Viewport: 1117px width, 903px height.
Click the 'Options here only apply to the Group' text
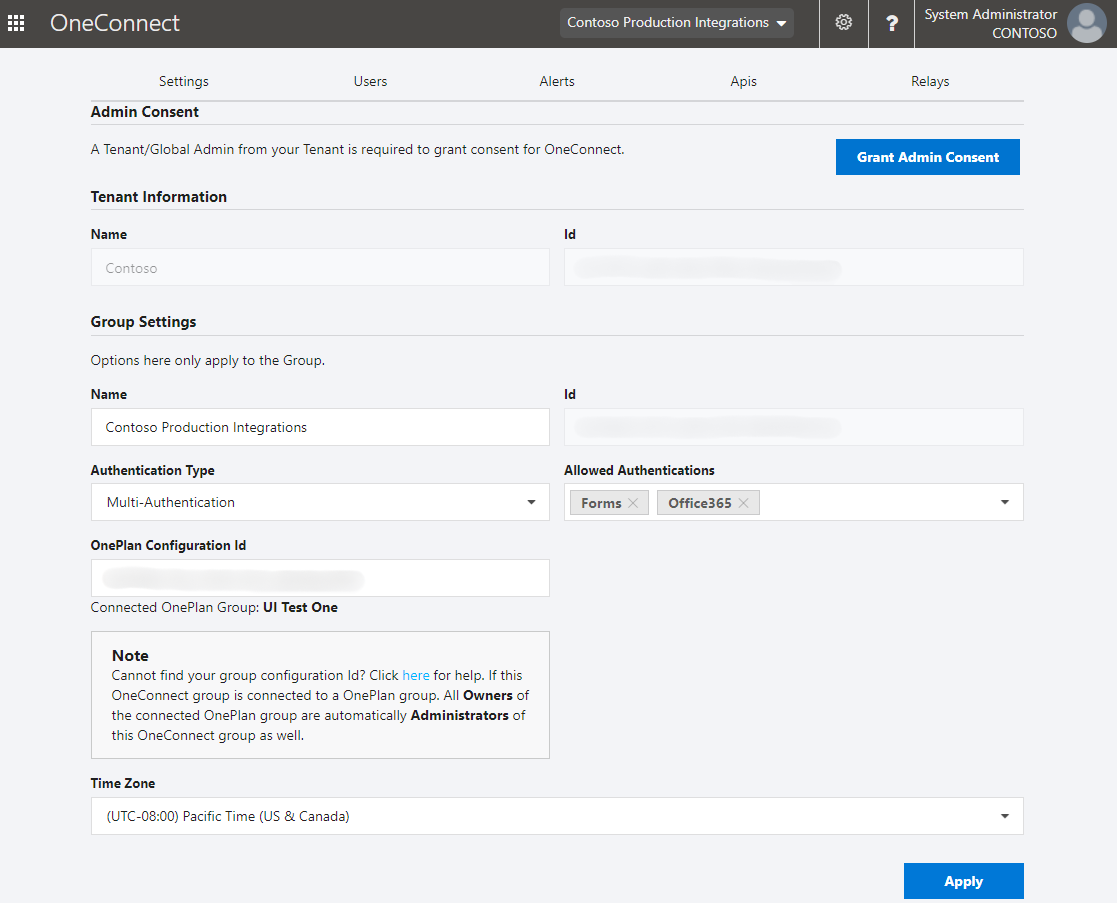tap(207, 360)
